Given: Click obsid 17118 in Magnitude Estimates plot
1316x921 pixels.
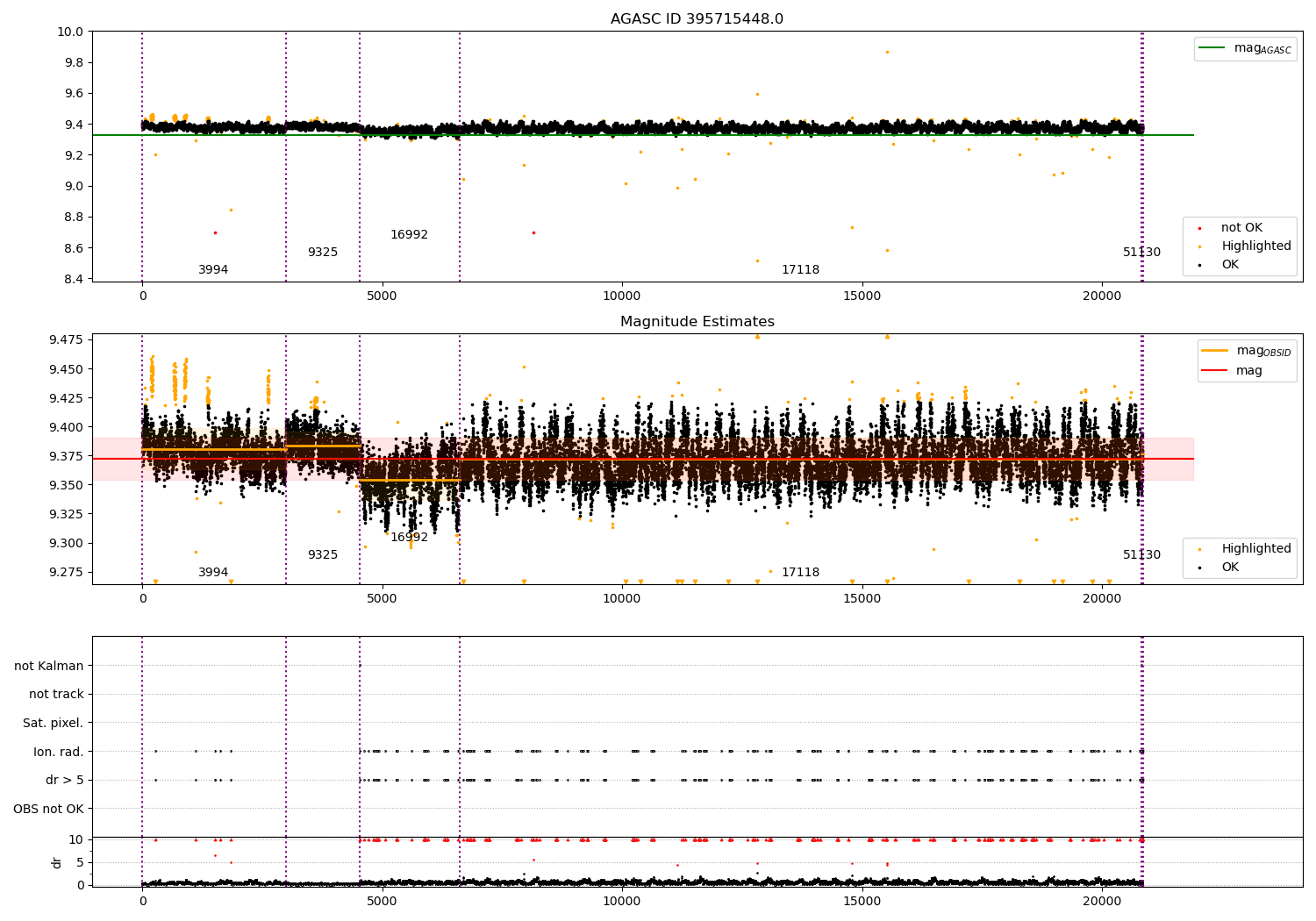Looking at the screenshot, I should click(x=801, y=573).
